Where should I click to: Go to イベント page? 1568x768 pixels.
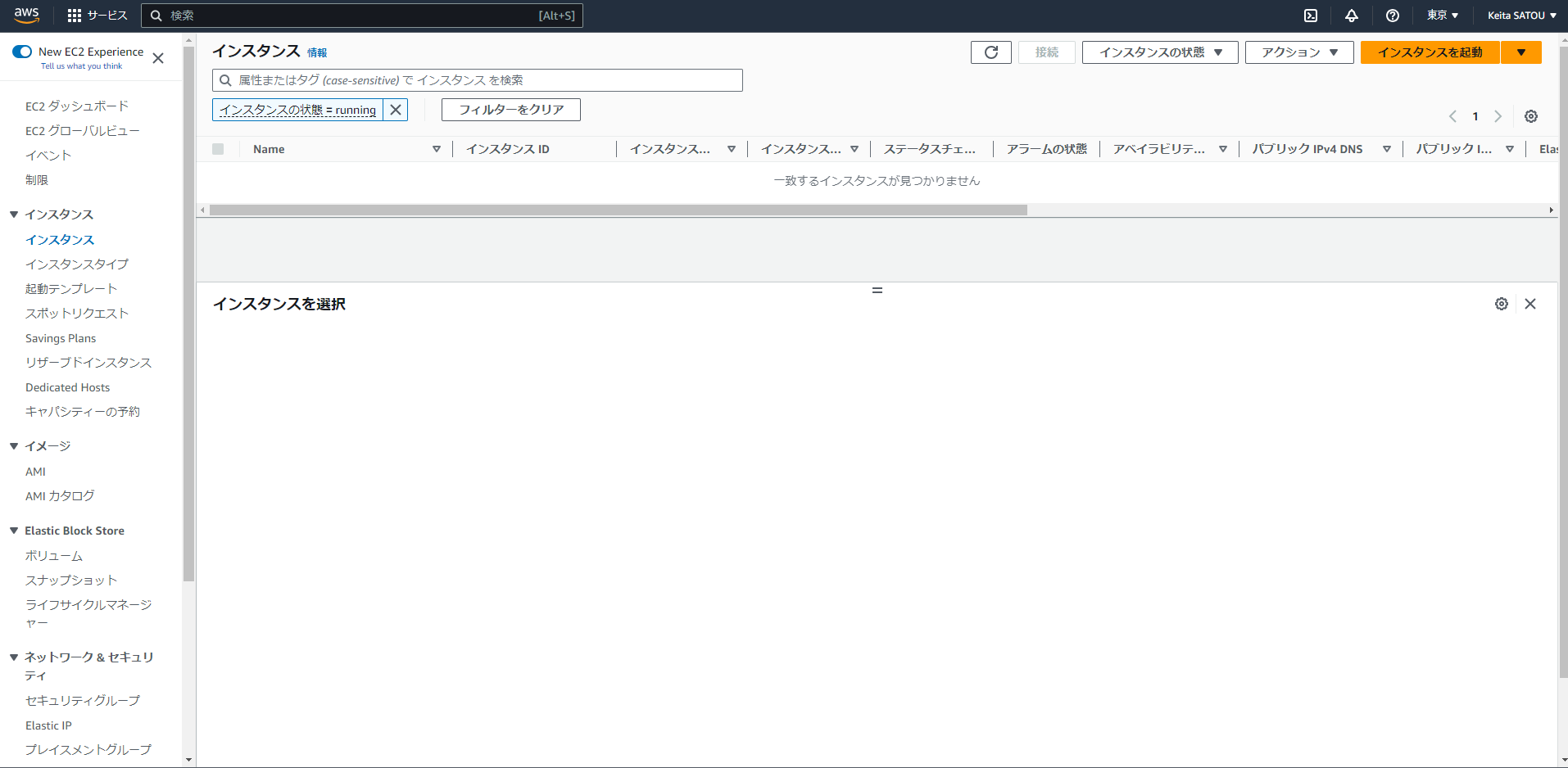48,156
